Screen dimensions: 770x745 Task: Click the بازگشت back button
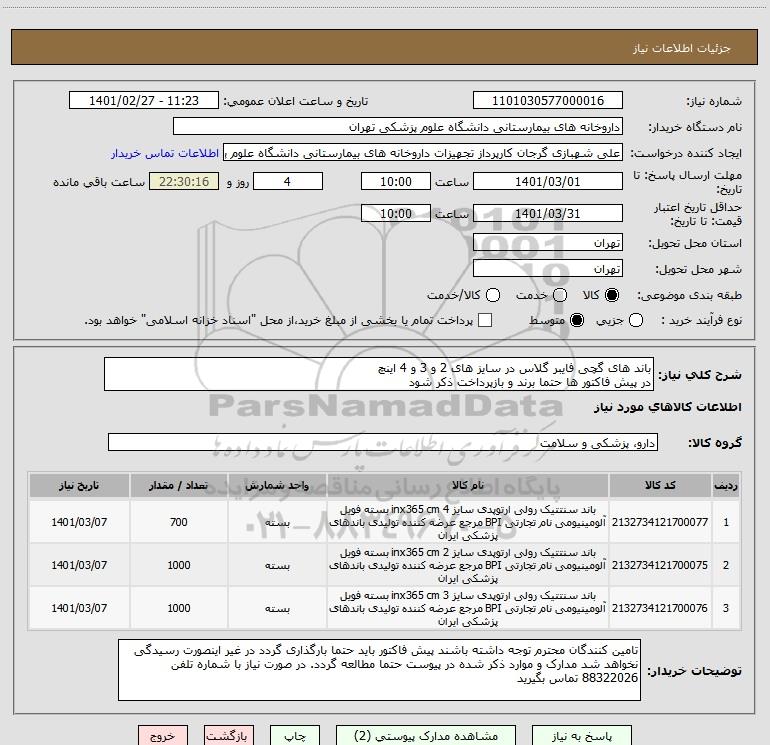click(227, 736)
